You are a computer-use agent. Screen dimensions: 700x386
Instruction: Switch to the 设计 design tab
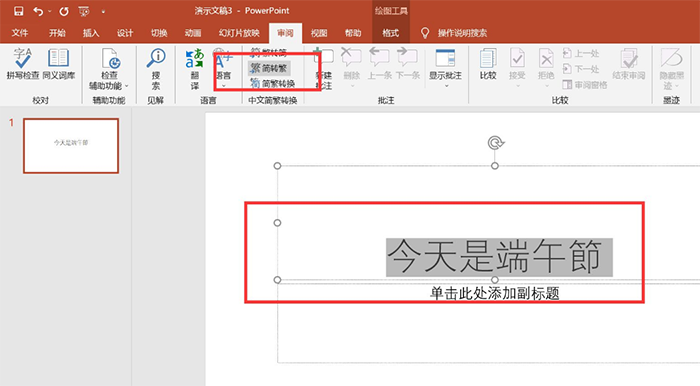[125, 33]
